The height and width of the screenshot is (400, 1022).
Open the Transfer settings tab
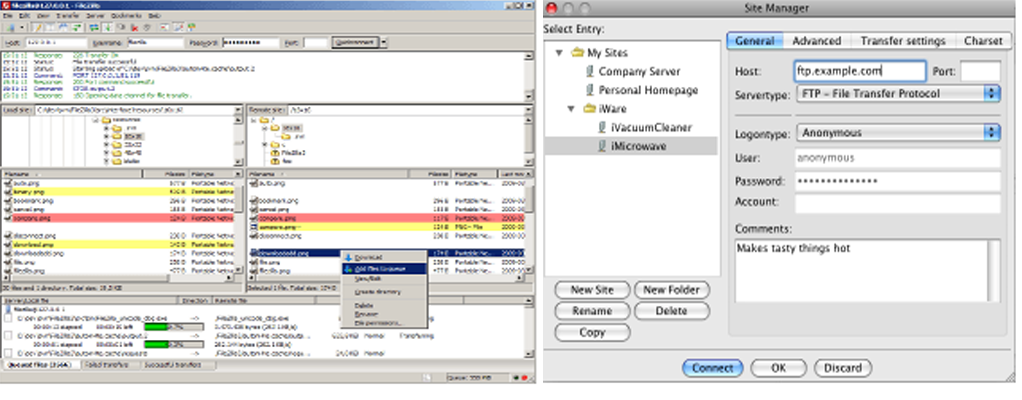click(902, 41)
